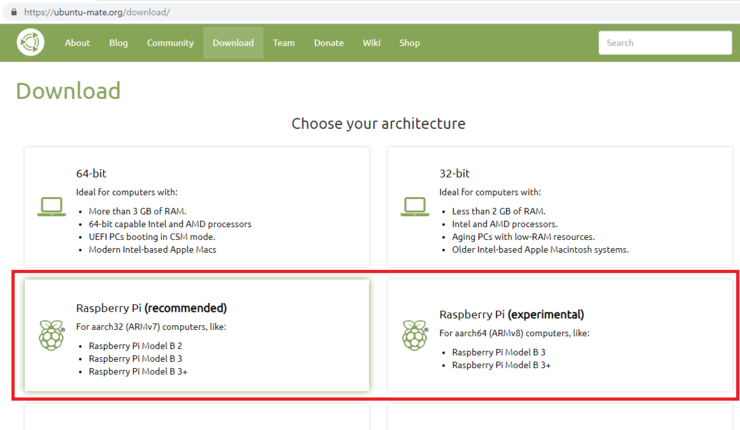Screen dimensions: 740x430
Task: Select Raspberry Pi (experimental) heading
Action: (x=512, y=315)
